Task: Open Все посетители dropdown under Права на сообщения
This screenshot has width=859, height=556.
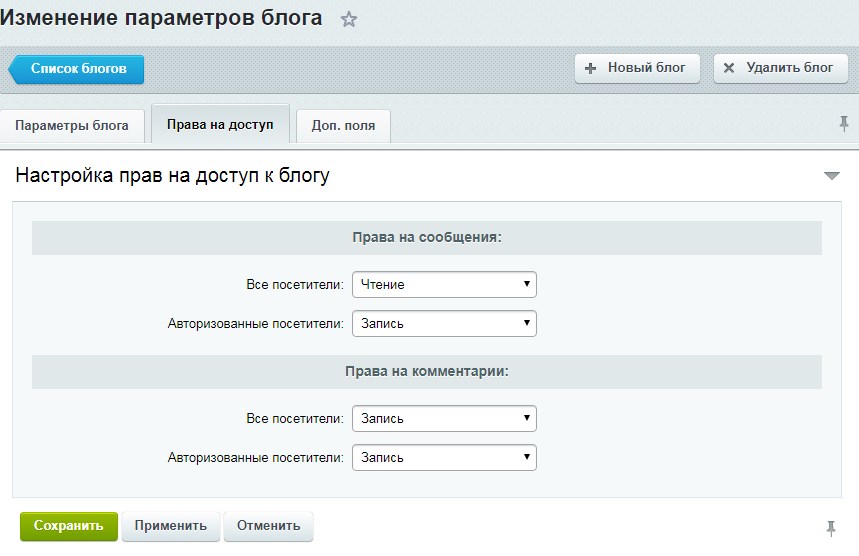Action: pos(444,284)
